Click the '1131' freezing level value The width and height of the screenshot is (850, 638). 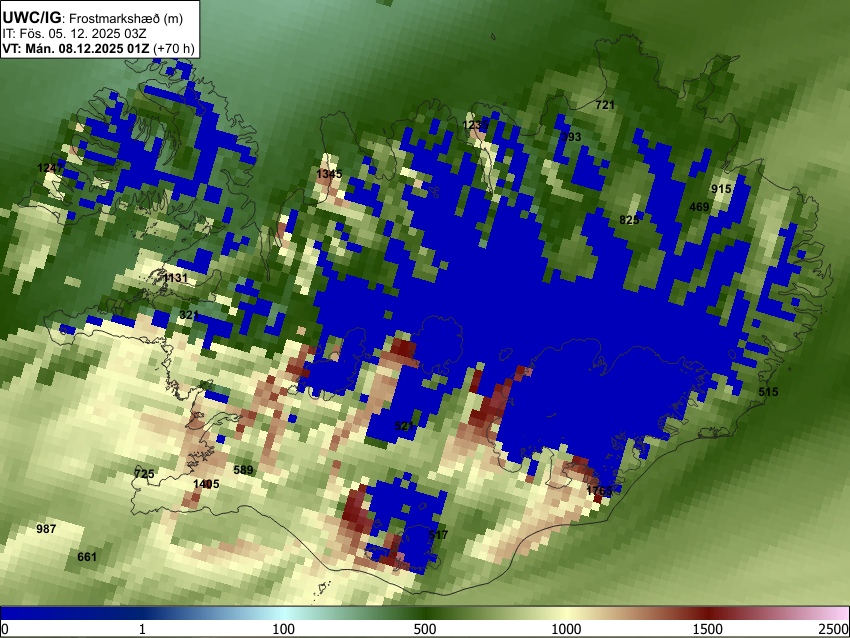click(x=176, y=278)
